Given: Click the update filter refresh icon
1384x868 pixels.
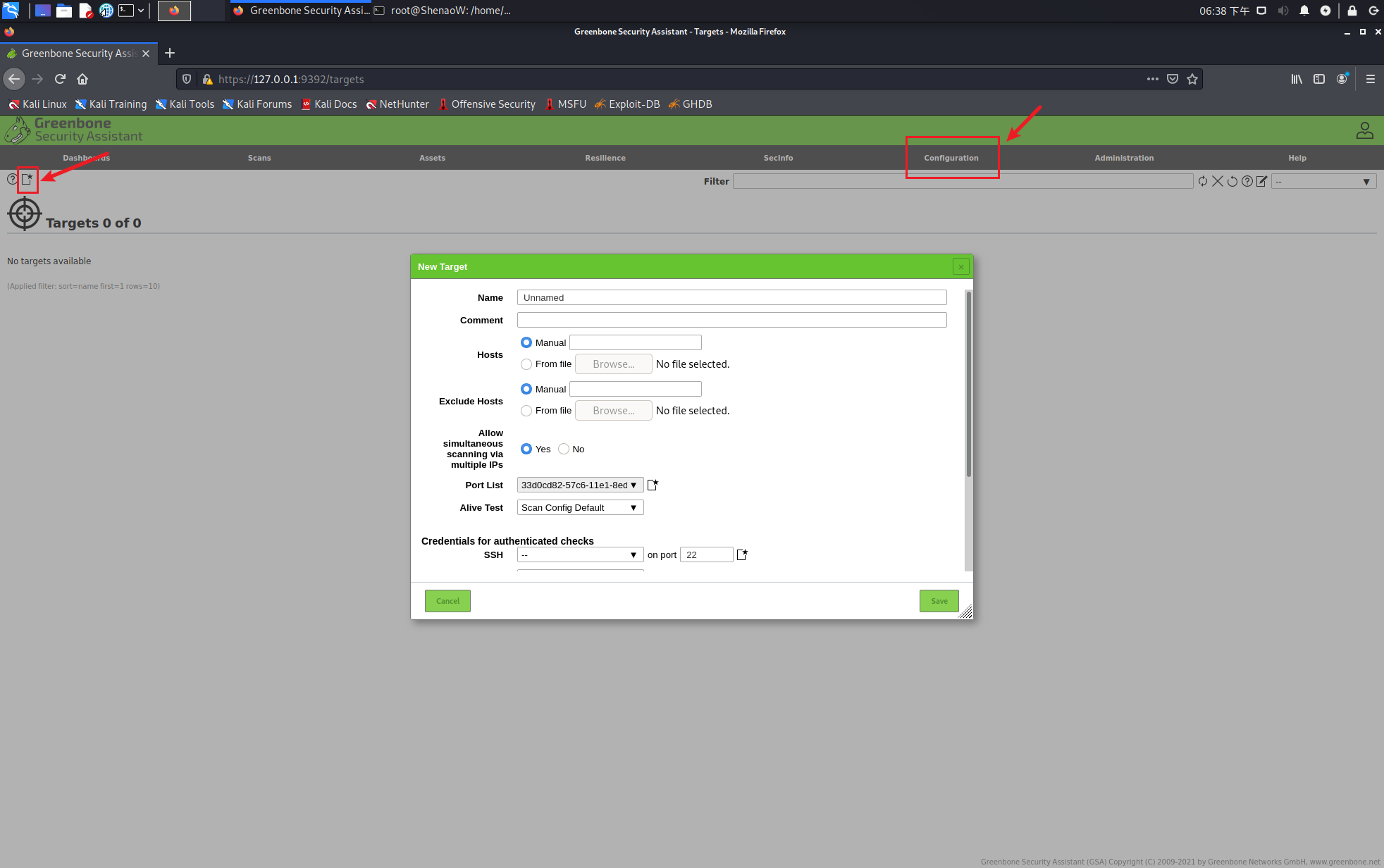Looking at the screenshot, I should [1202, 181].
